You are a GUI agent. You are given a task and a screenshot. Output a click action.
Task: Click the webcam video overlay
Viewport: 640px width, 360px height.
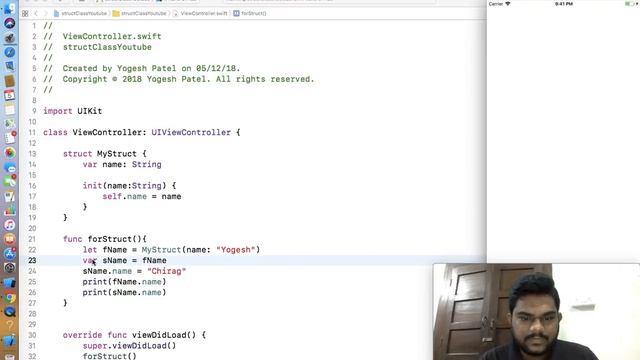[x=536, y=312]
